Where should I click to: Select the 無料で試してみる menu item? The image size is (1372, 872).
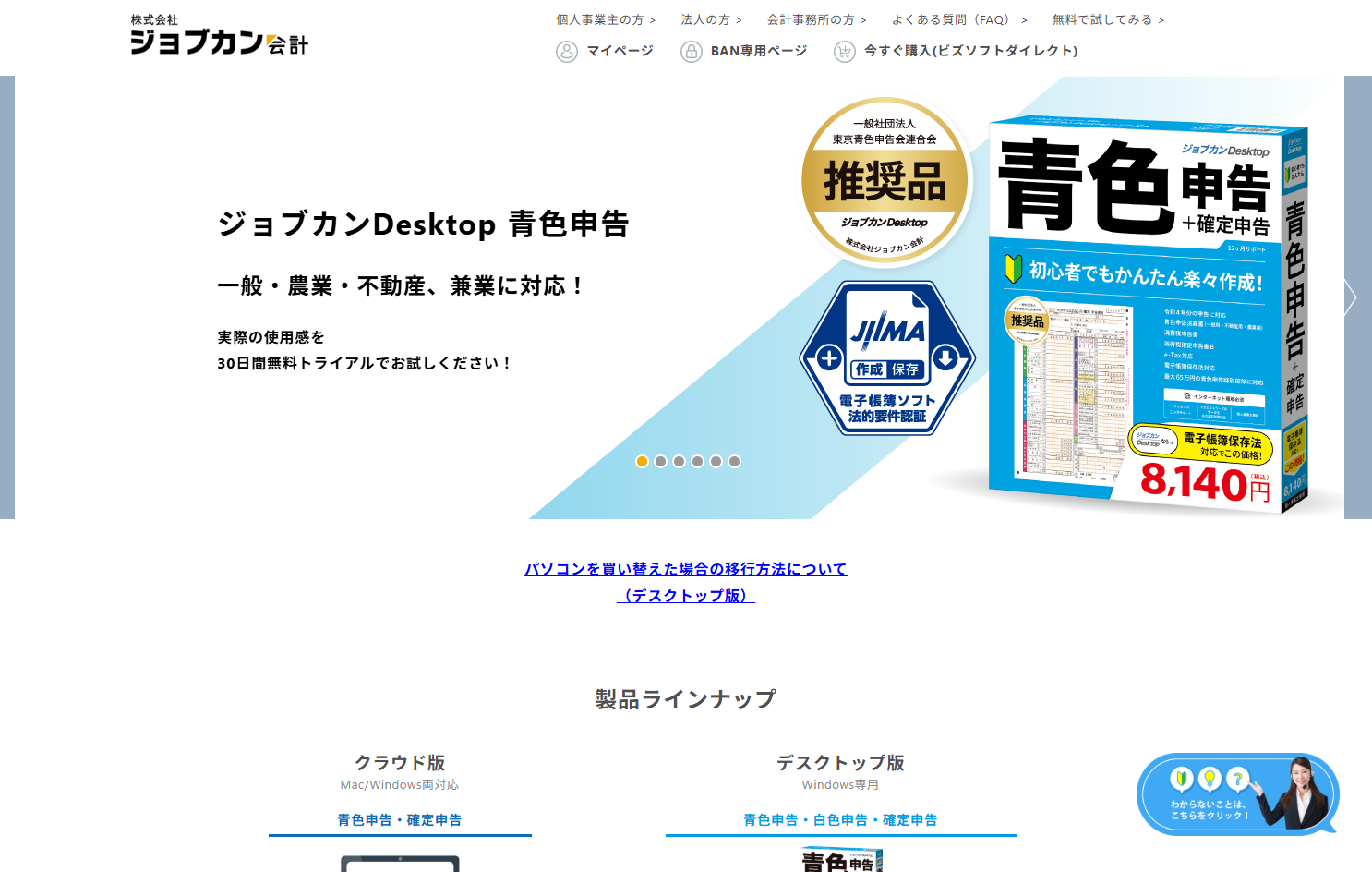tap(1101, 18)
